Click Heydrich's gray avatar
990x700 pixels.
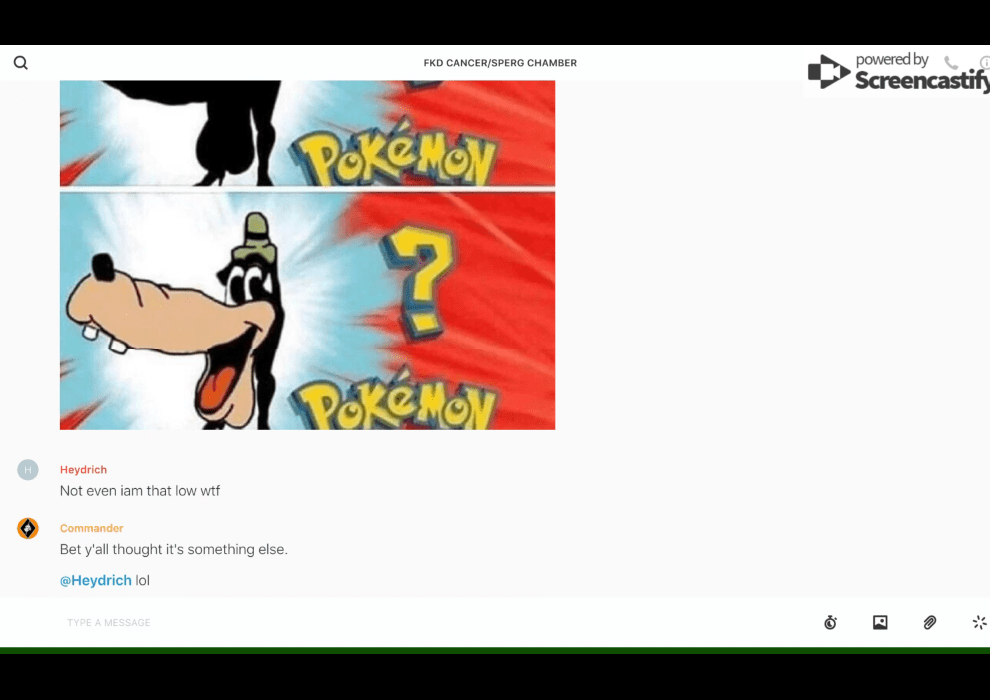(x=28, y=470)
